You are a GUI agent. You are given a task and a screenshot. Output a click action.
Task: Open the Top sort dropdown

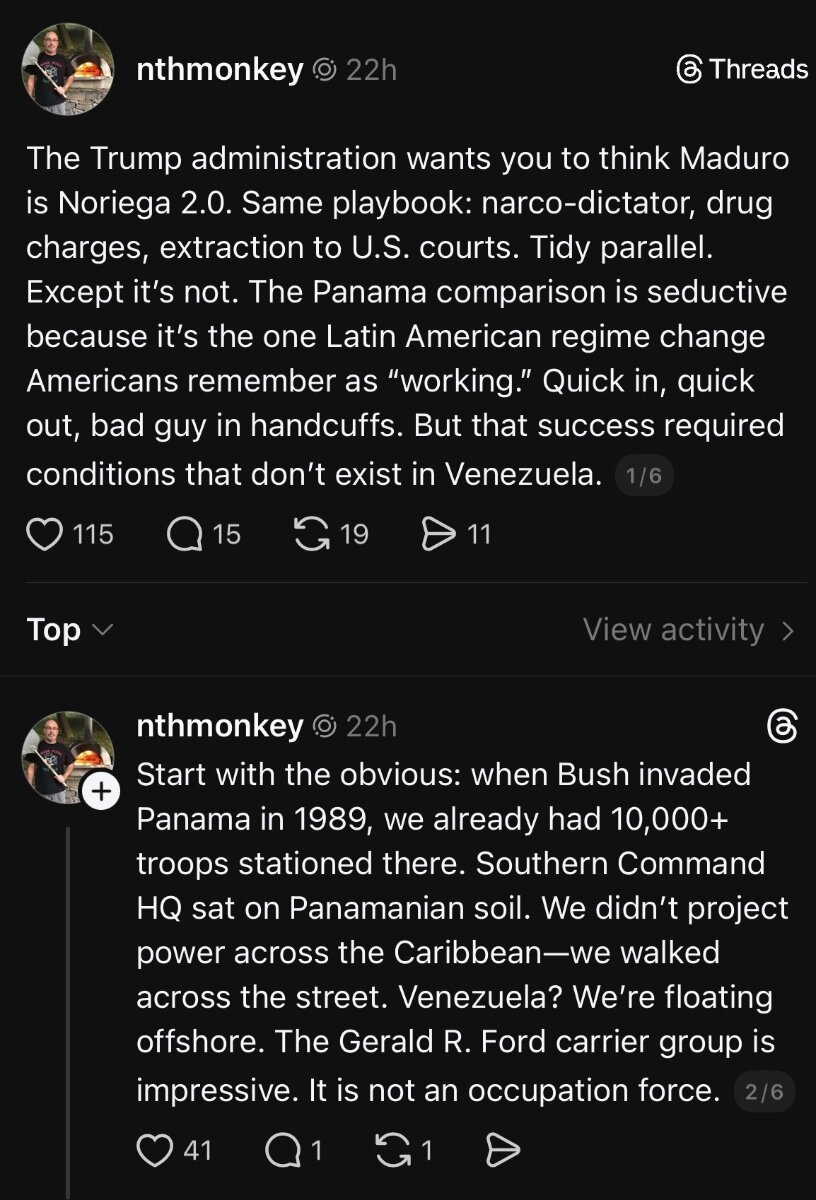click(69, 630)
